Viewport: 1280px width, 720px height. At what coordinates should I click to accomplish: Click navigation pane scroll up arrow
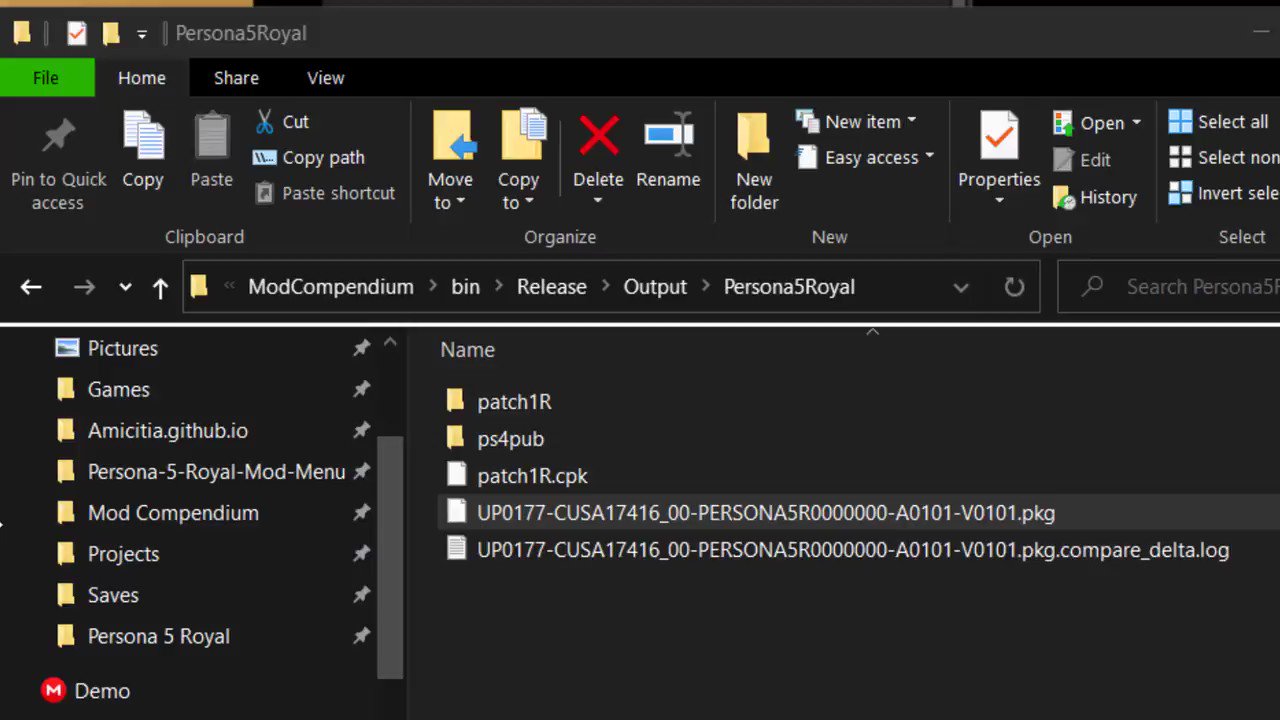(x=390, y=342)
